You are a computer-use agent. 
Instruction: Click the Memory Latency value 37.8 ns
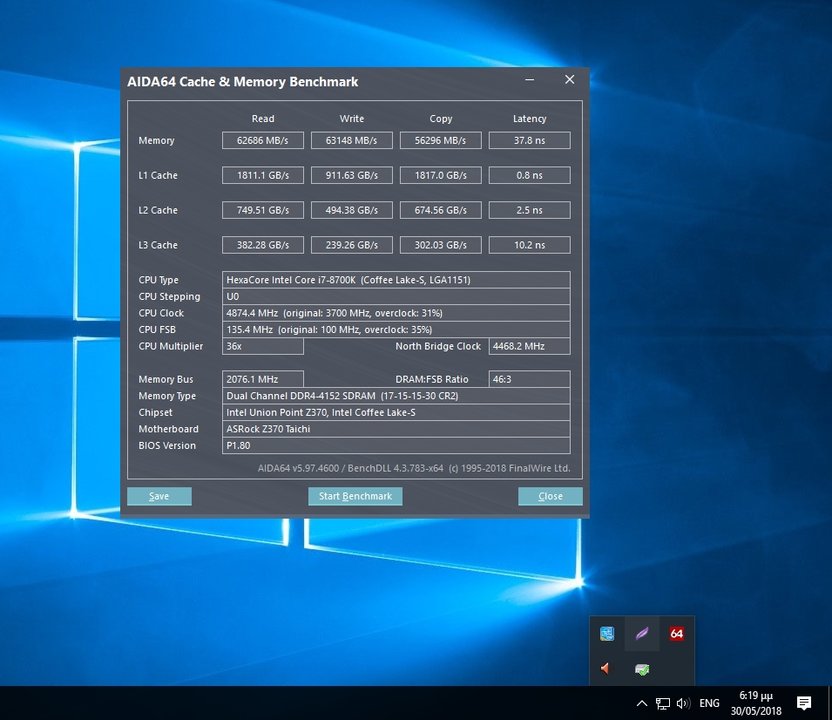[530, 141]
